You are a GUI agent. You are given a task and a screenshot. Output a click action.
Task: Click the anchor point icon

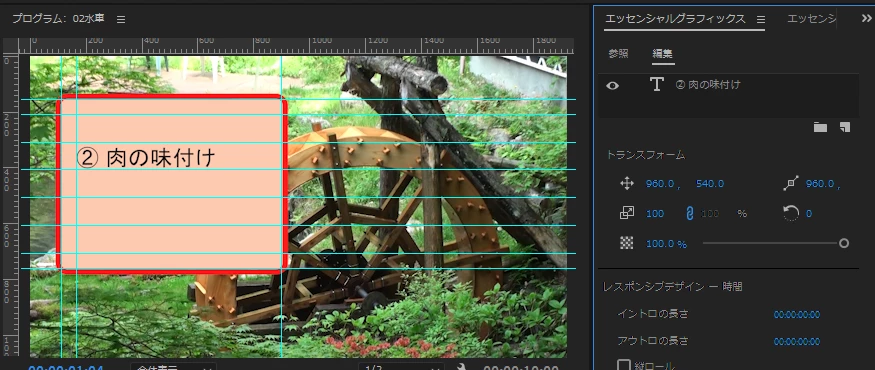791,184
